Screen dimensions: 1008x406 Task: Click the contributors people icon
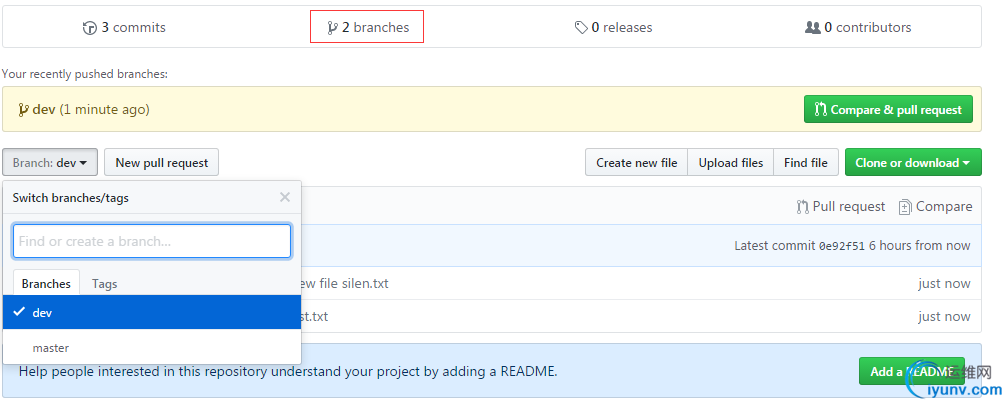point(812,28)
